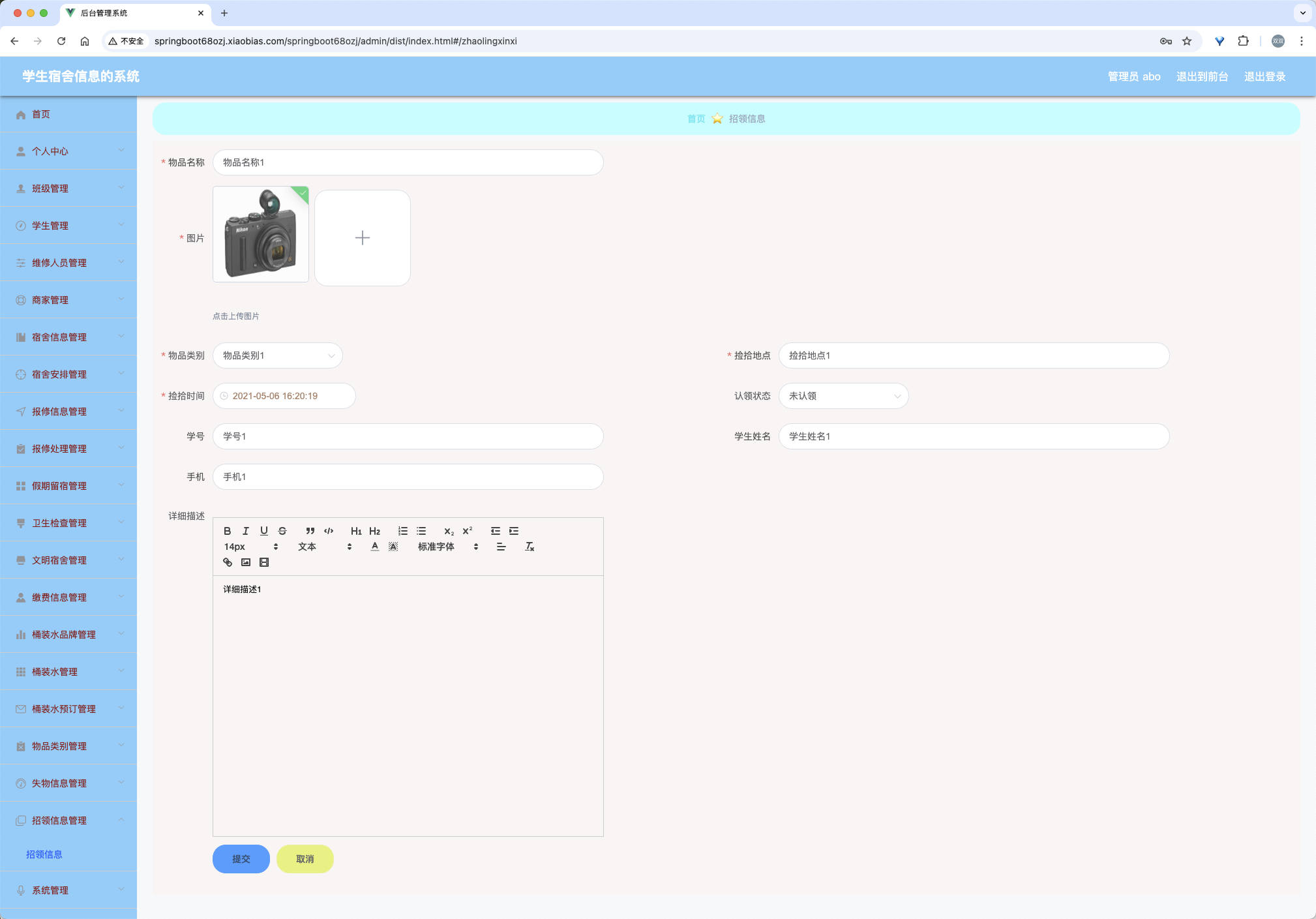Insert a blockquote in the editor
The height and width of the screenshot is (919, 1316).
point(310,531)
